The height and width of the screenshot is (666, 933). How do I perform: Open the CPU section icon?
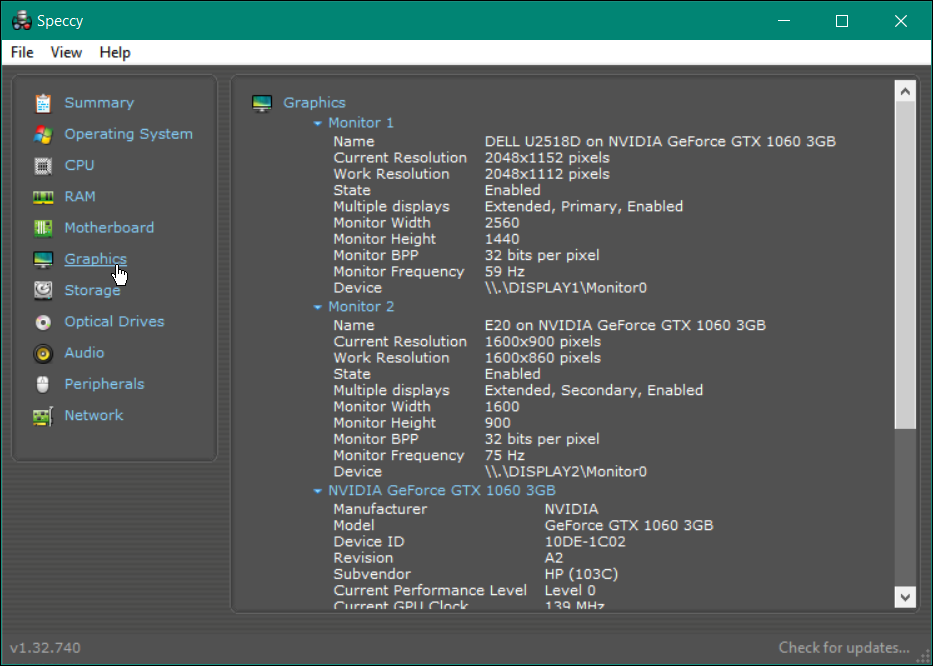click(42, 164)
